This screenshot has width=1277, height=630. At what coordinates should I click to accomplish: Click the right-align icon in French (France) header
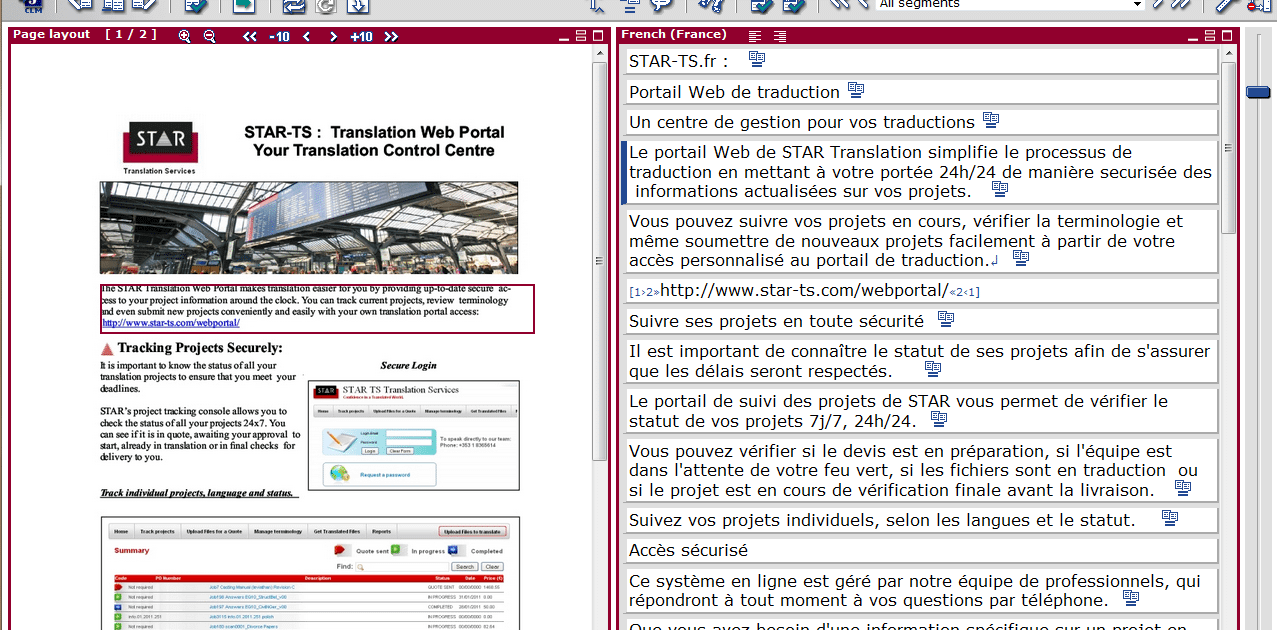coord(780,36)
